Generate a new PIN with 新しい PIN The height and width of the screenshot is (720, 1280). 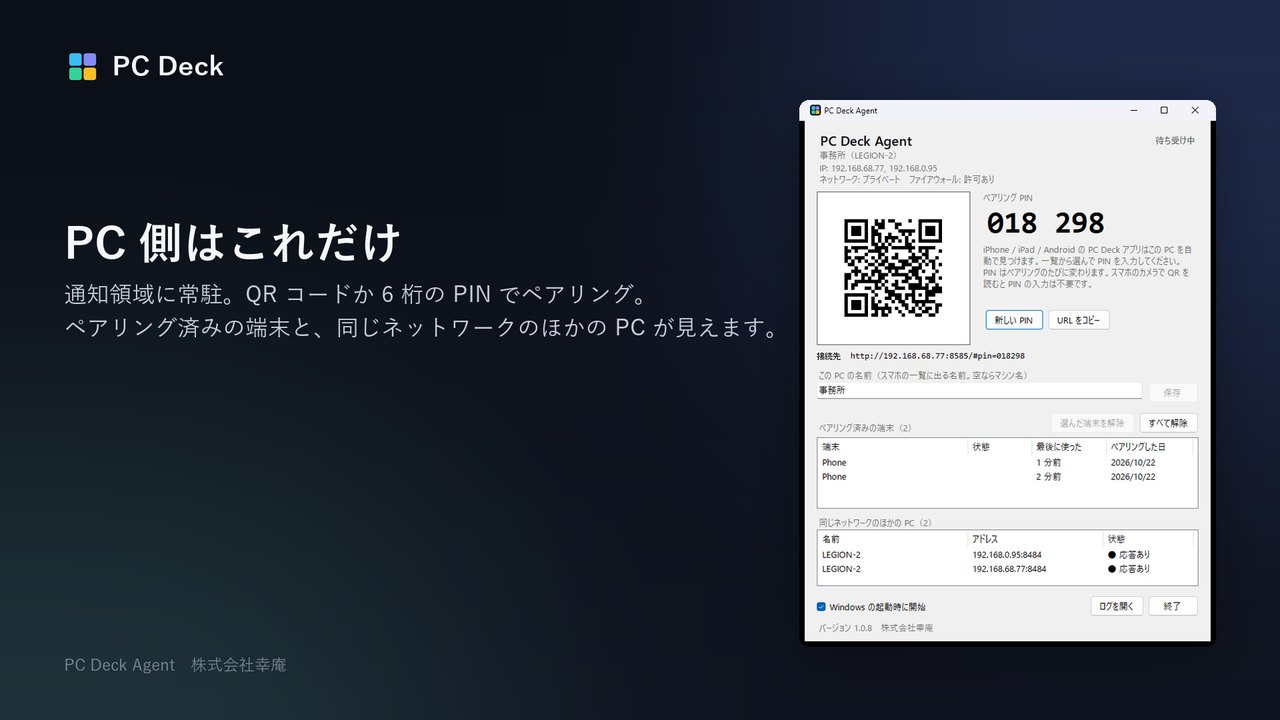coord(1014,320)
